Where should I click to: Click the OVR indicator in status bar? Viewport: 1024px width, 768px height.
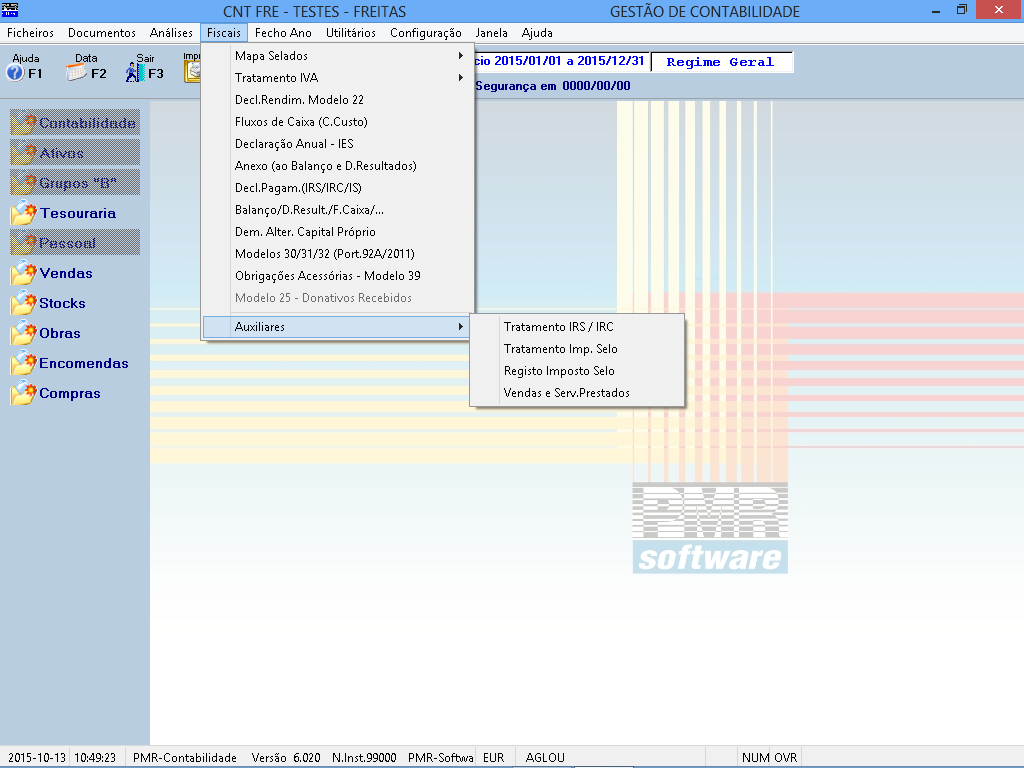click(786, 758)
